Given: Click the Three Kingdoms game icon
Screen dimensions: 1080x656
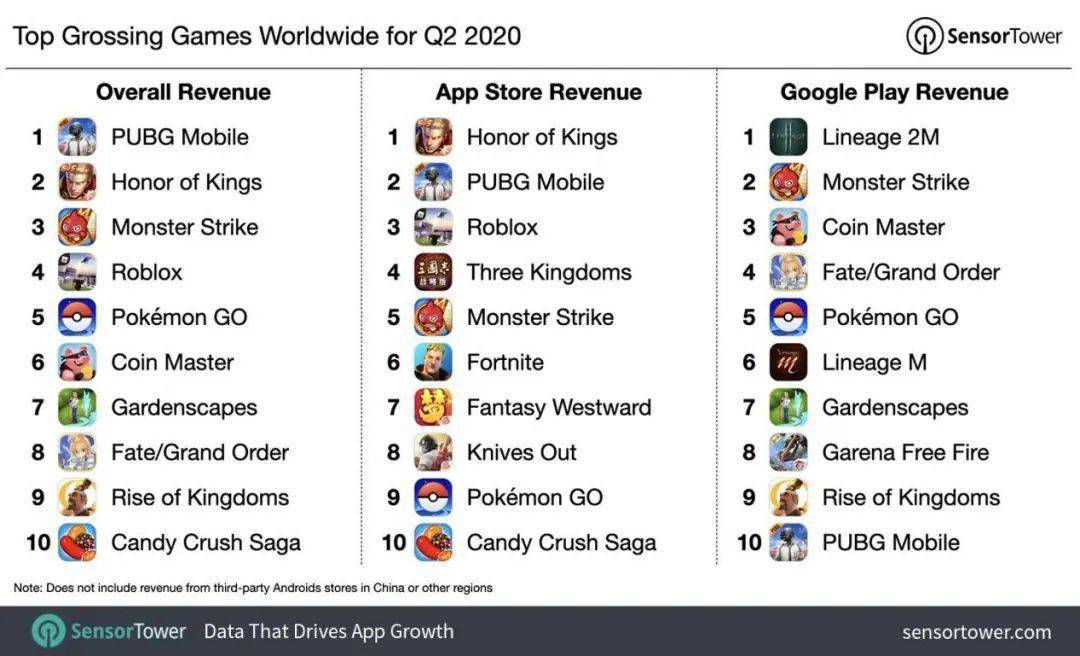Looking at the screenshot, I should pyautogui.click(x=433, y=272).
